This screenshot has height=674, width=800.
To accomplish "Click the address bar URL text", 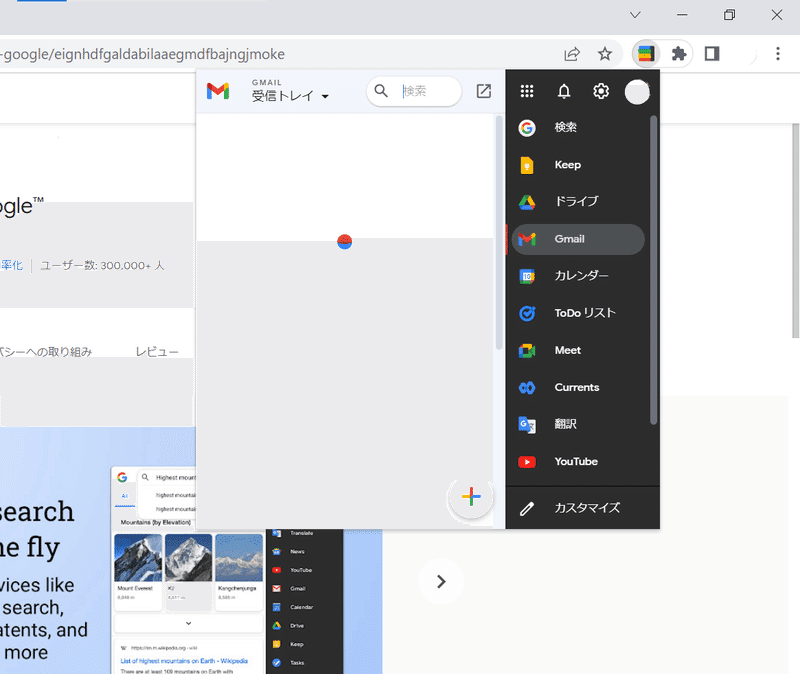I will (142, 54).
